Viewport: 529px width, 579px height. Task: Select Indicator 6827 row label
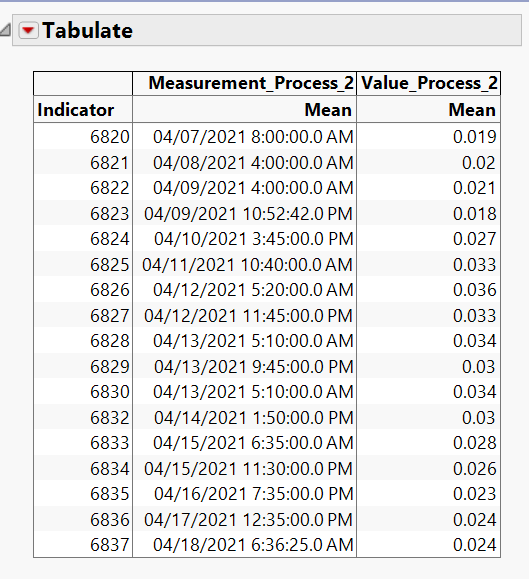pyautogui.click(x=110, y=316)
